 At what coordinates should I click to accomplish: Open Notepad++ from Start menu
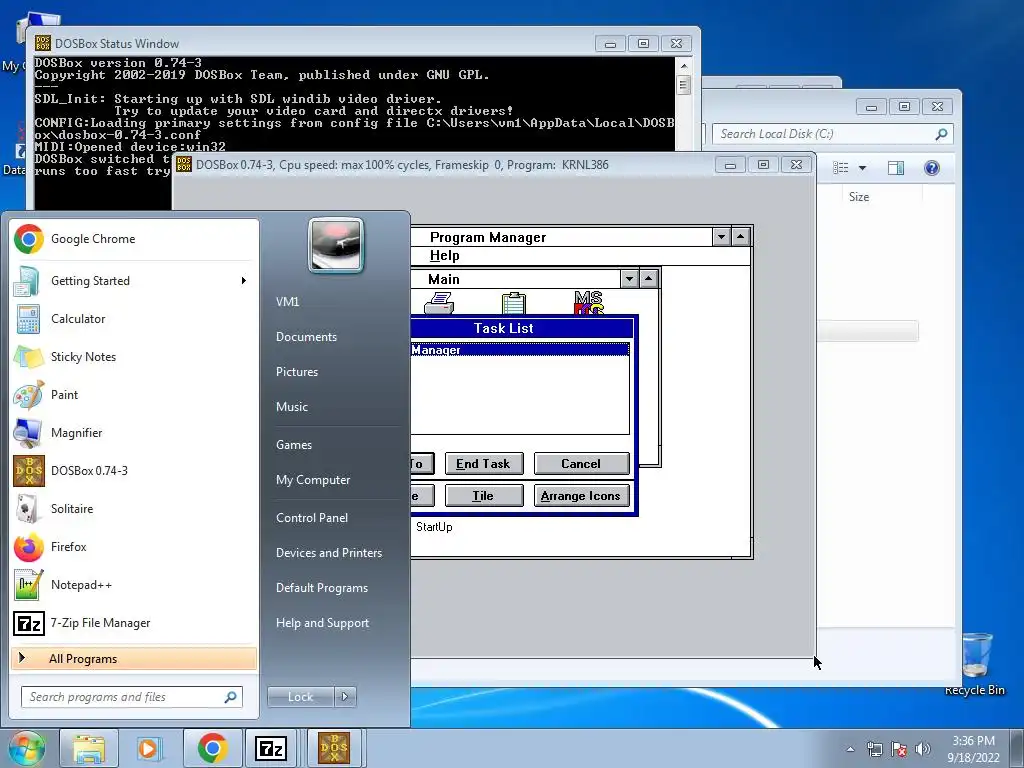click(134, 584)
